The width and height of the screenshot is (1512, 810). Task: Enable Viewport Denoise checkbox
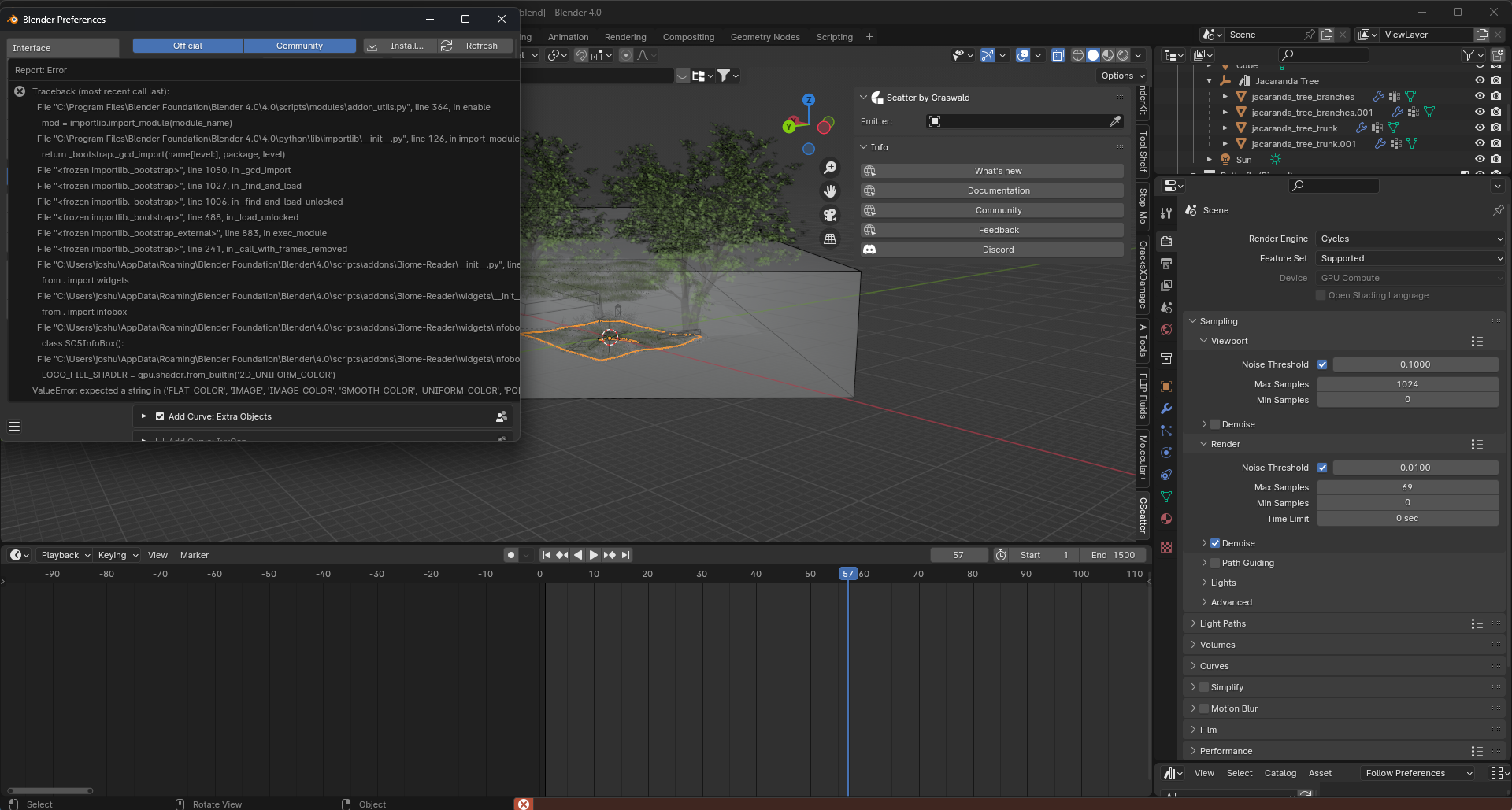point(1215,424)
